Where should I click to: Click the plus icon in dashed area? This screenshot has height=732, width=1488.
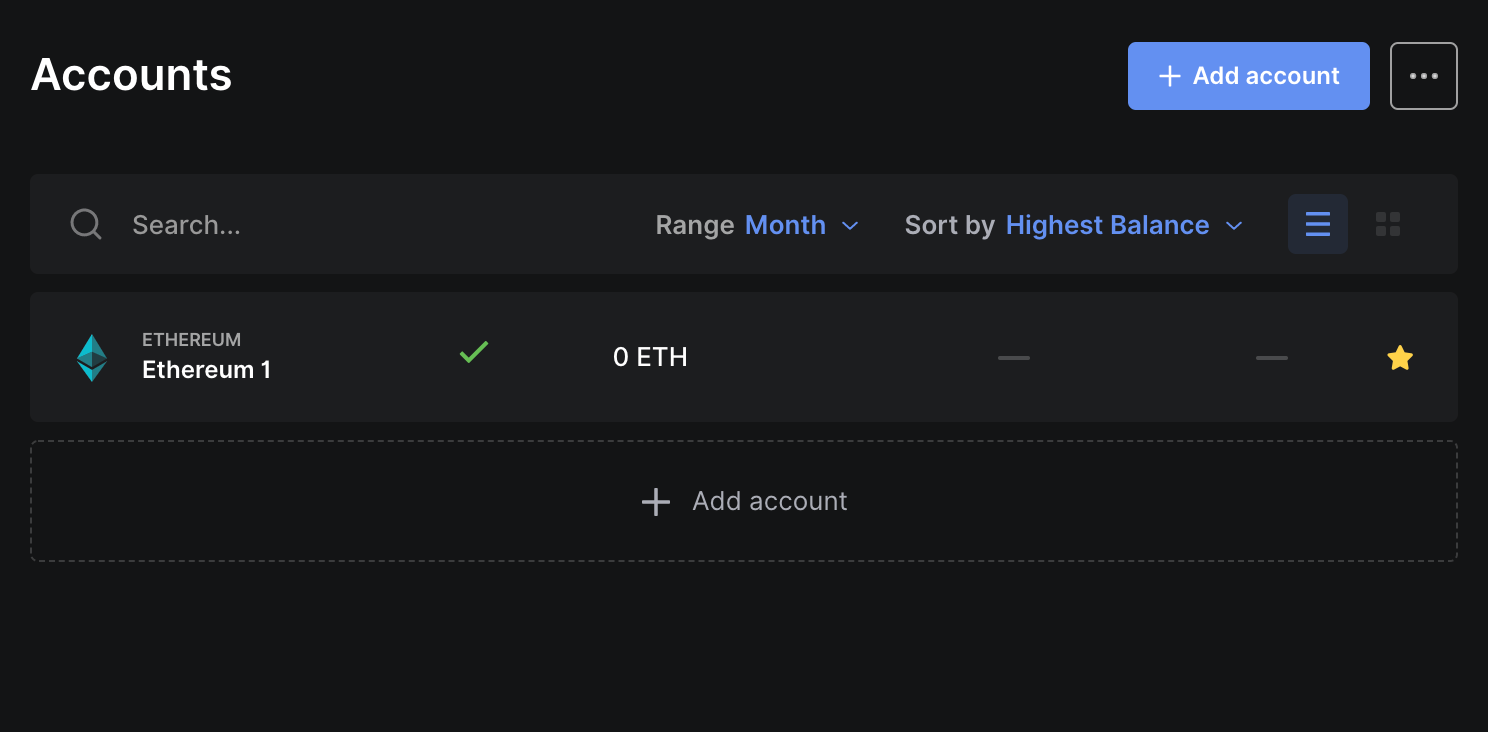pyautogui.click(x=656, y=502)
